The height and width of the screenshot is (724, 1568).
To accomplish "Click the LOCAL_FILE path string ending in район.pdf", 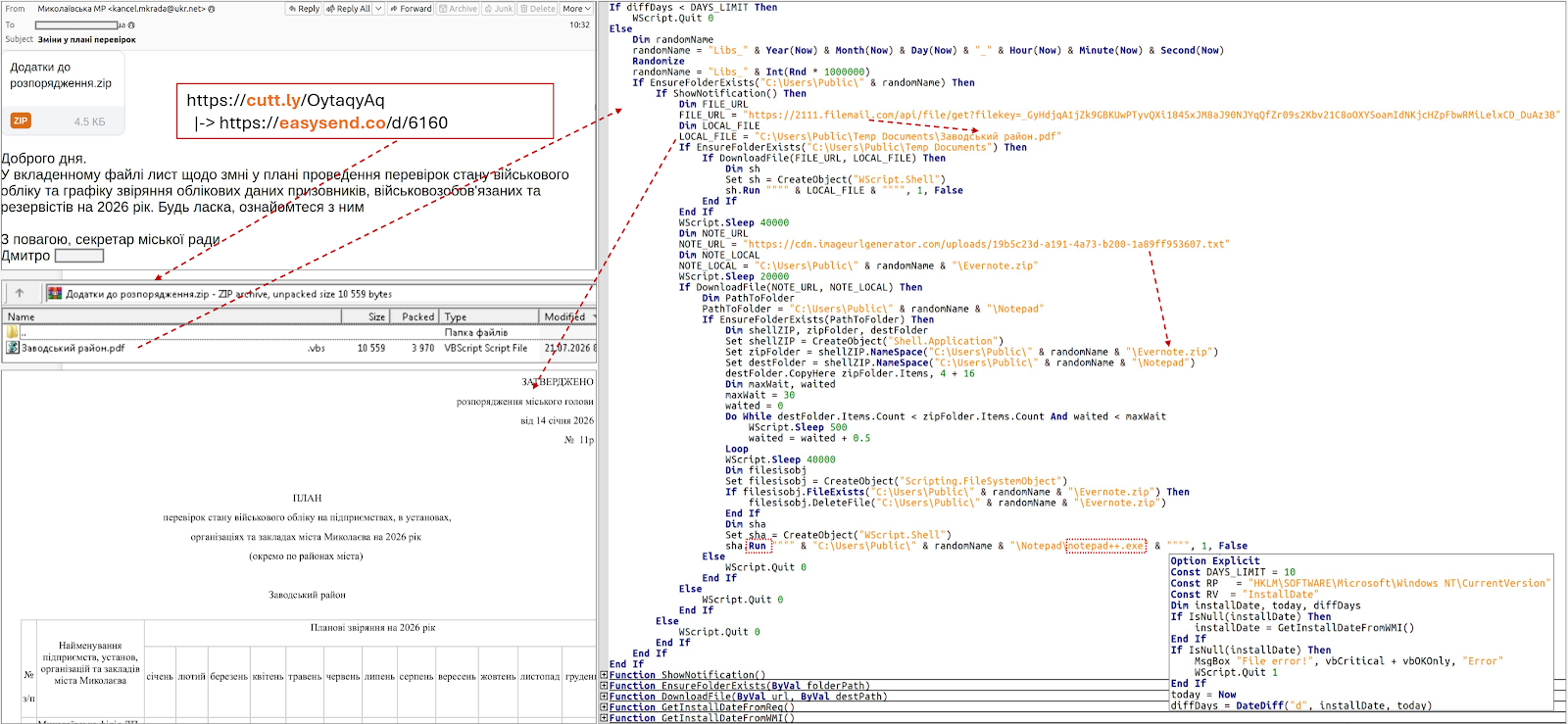I will (906, 136).
